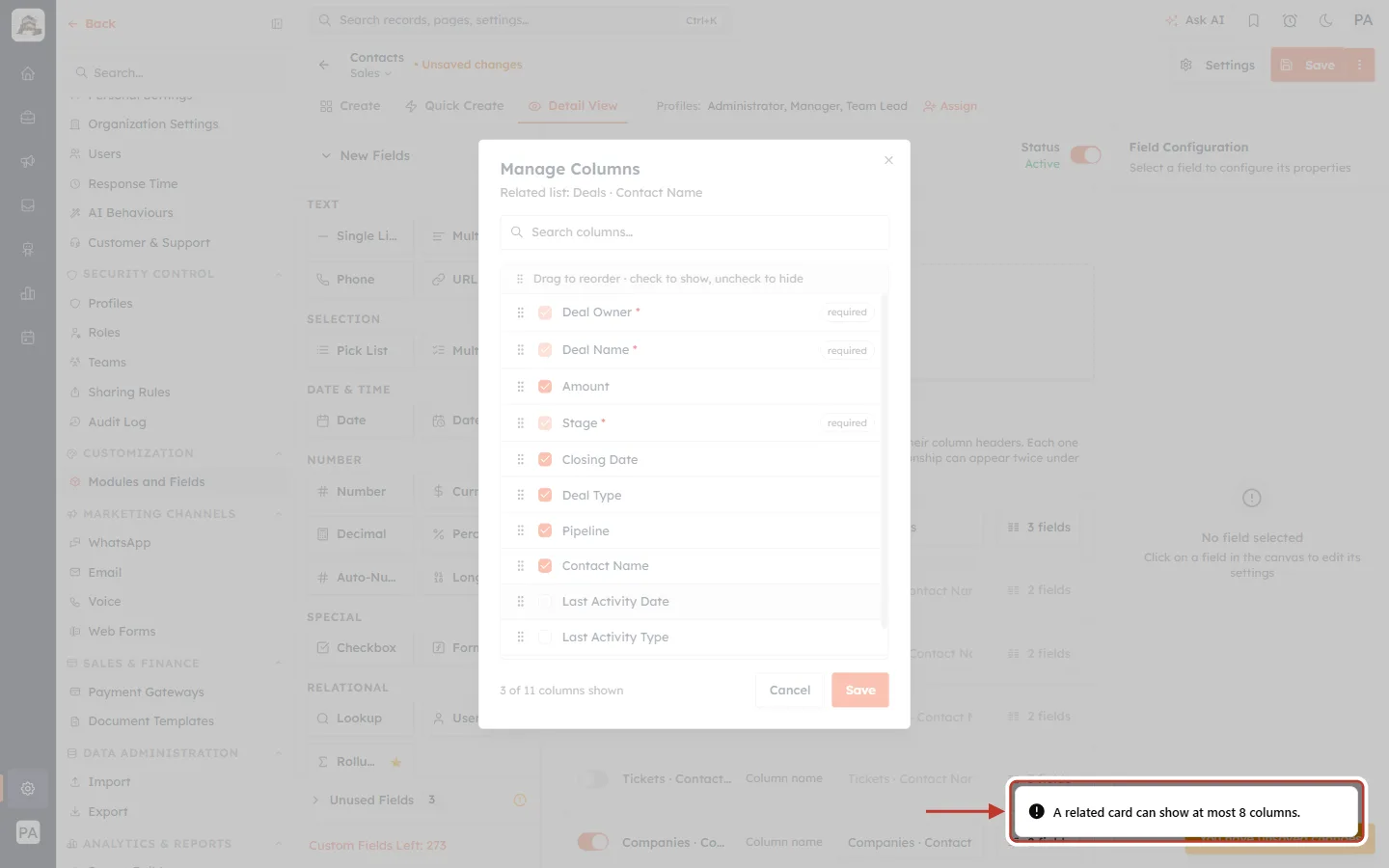This screenshot has width=1389, height=868.
Task: Collapse the Security Control sidebar section
Action: coord(279,274)
